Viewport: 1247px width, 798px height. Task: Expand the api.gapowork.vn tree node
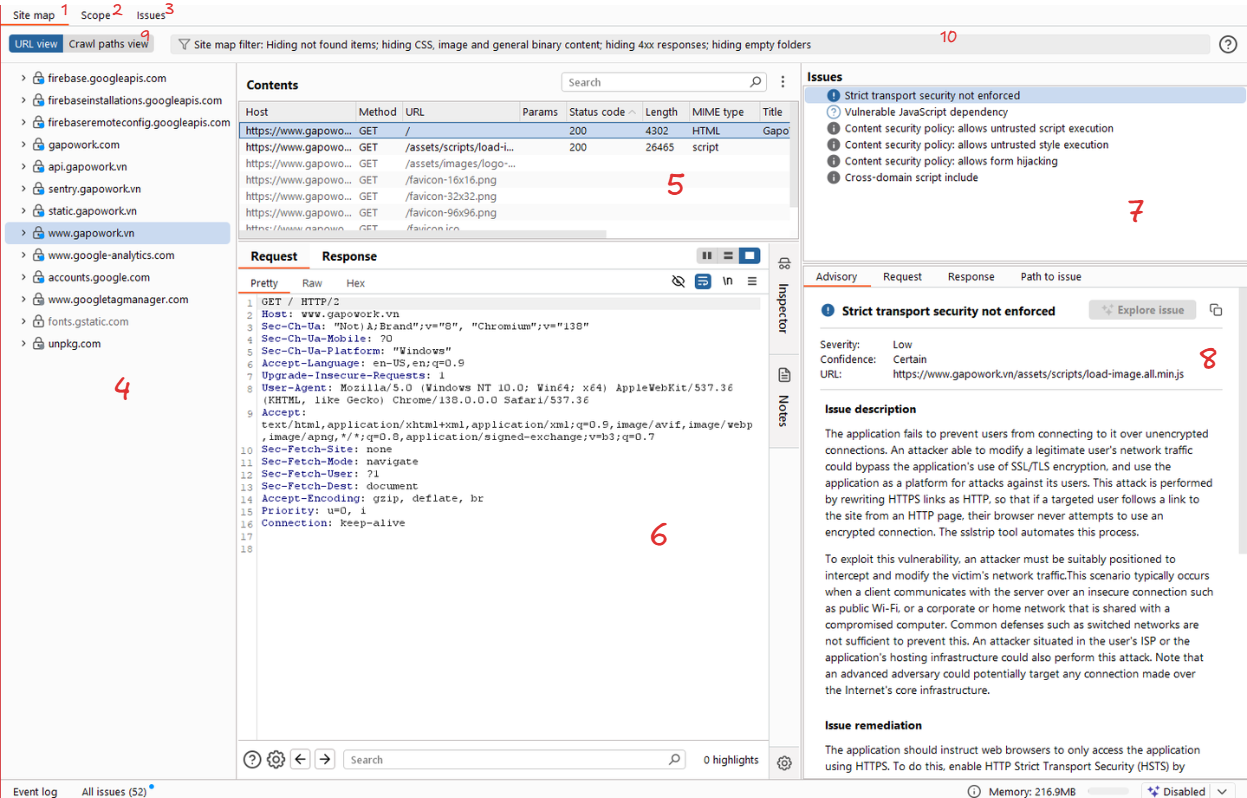click(24, 167)
